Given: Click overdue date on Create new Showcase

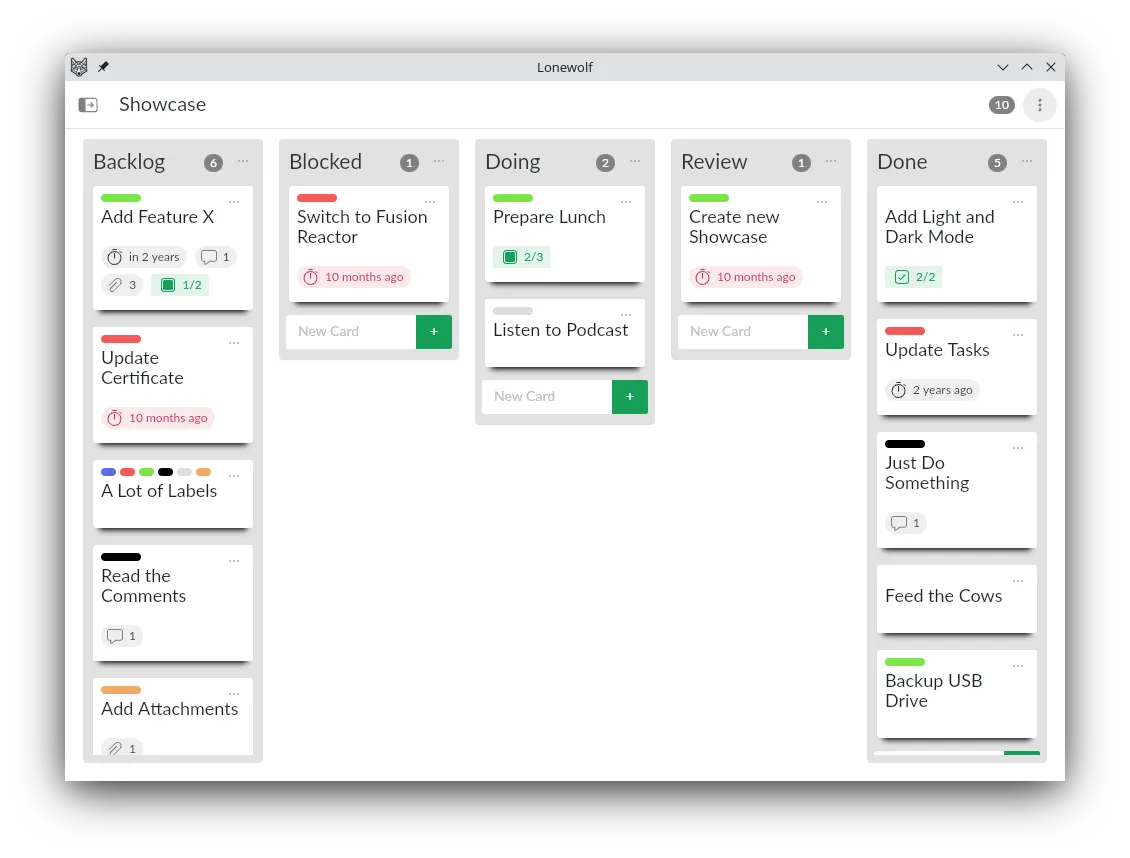Looking at the screenshot, I should [x=746, y=277].
